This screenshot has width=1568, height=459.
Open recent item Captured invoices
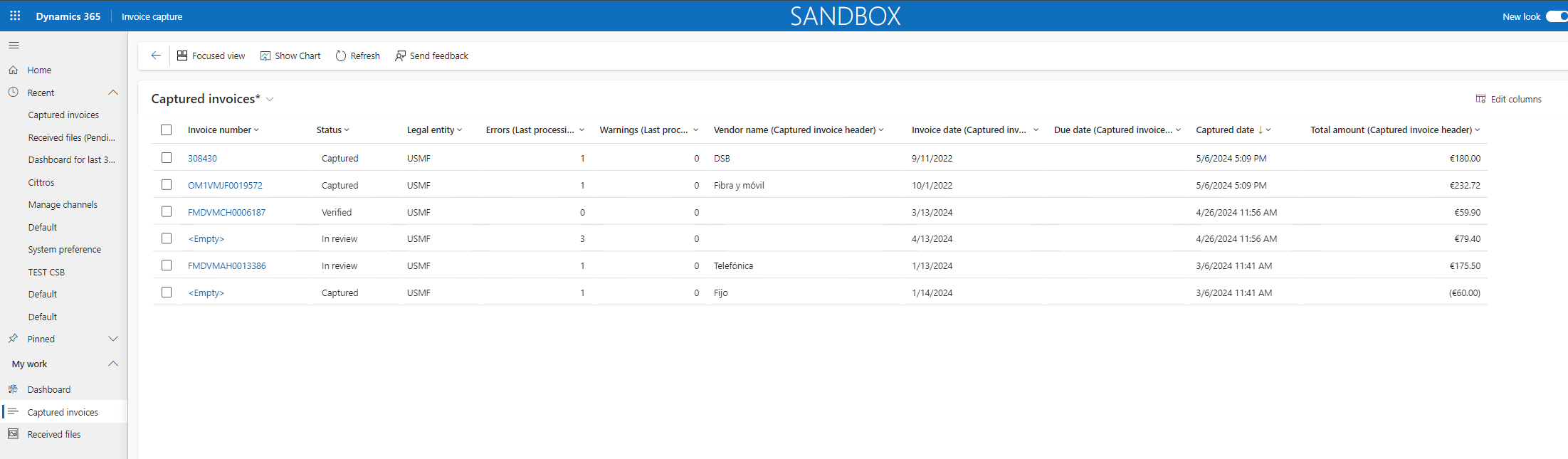click(63, 115)
